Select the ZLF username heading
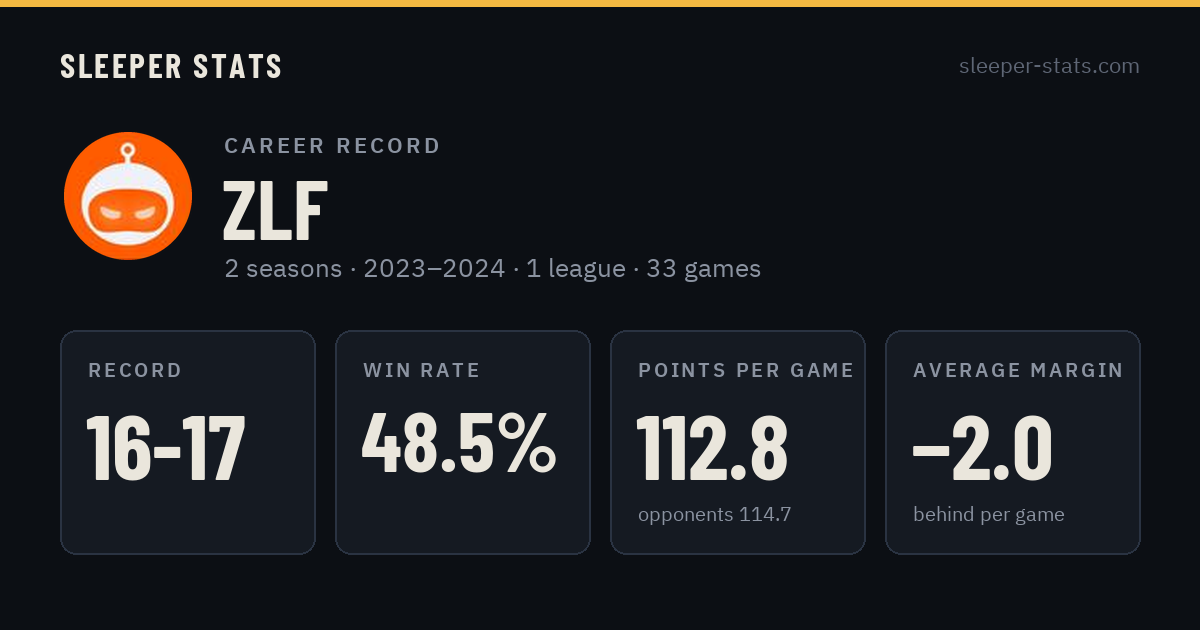Screen dimensions: 1200x630 pos(275,213)
